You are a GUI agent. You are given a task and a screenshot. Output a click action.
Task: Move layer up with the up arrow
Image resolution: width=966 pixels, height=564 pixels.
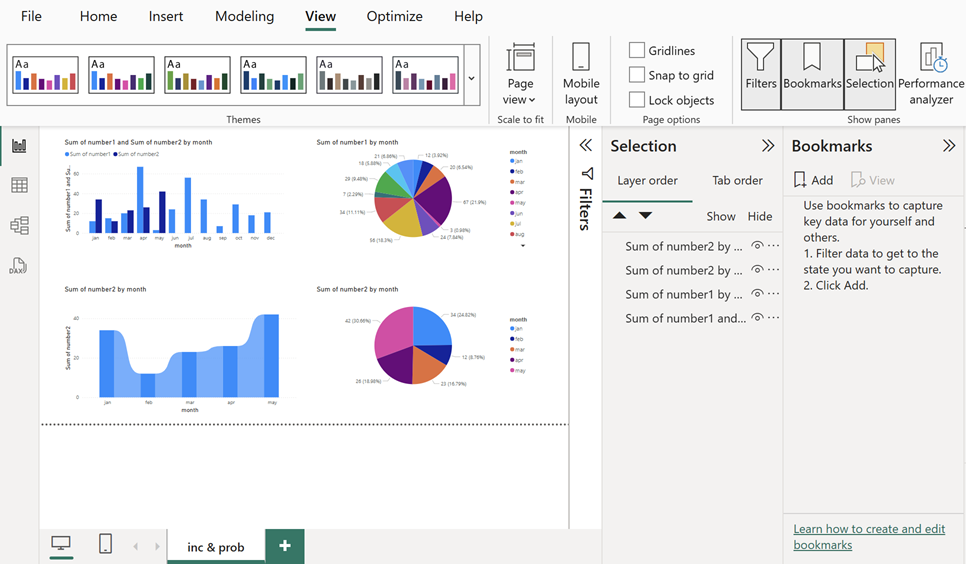(619, 216)
